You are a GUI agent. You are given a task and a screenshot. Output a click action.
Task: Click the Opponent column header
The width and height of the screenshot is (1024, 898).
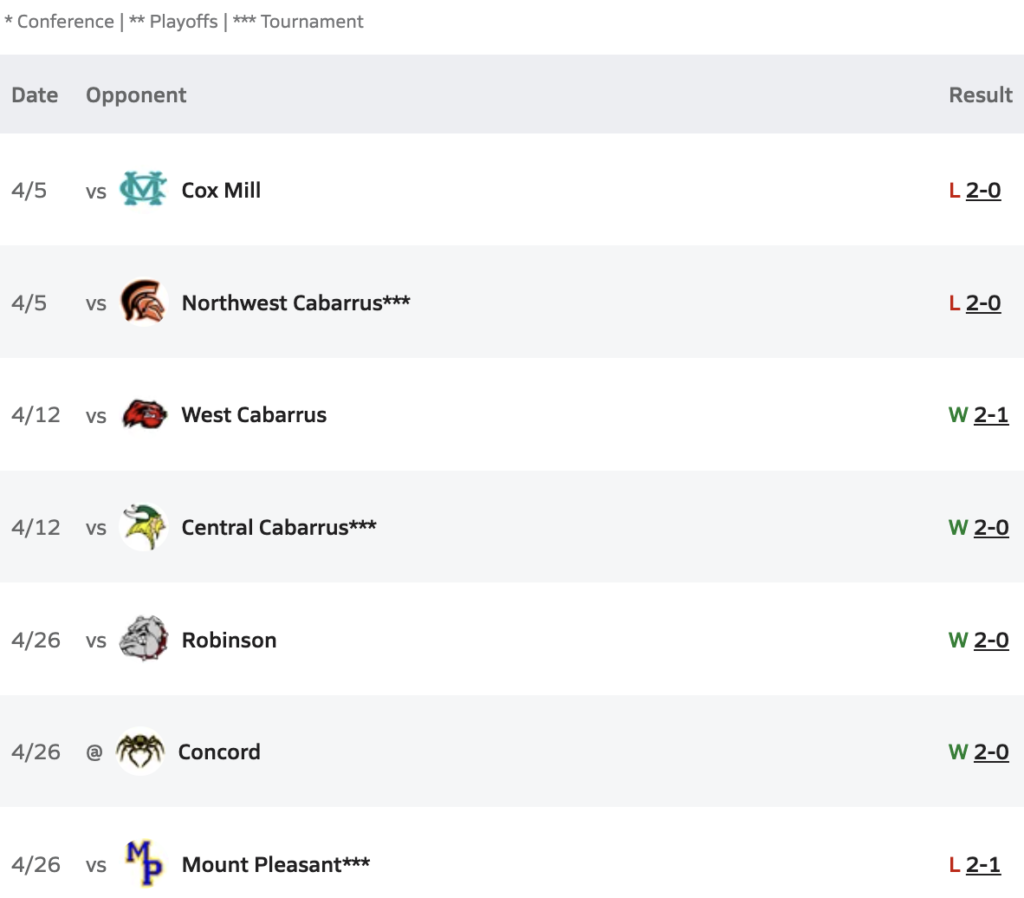tap(136, 95)
